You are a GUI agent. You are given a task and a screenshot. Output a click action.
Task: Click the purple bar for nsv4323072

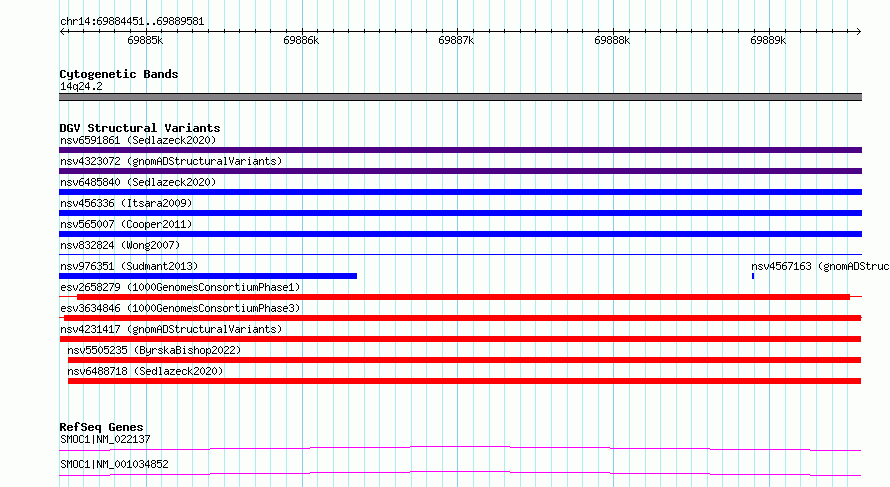pos(460,171)
